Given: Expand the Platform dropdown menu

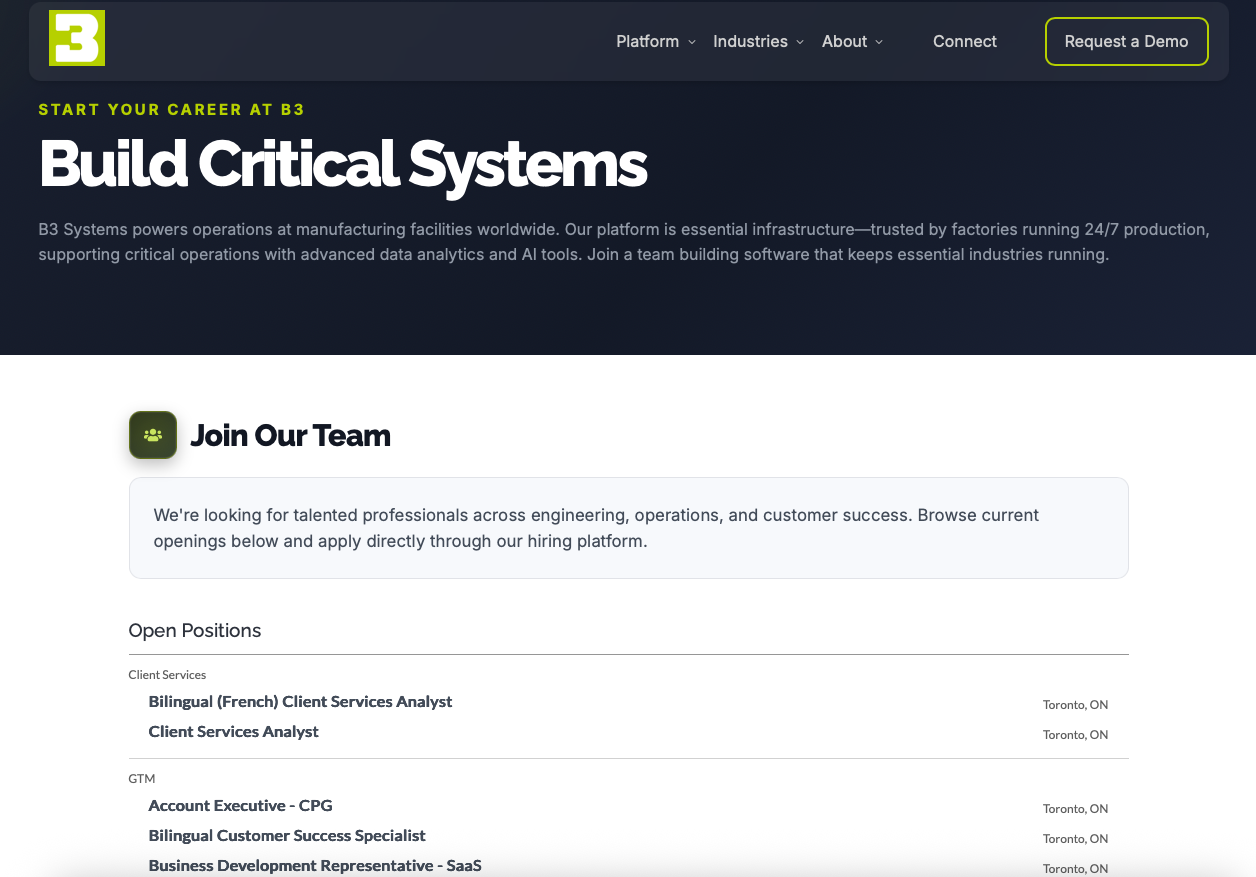Looking at the screenshot, I should click(656, 42).
